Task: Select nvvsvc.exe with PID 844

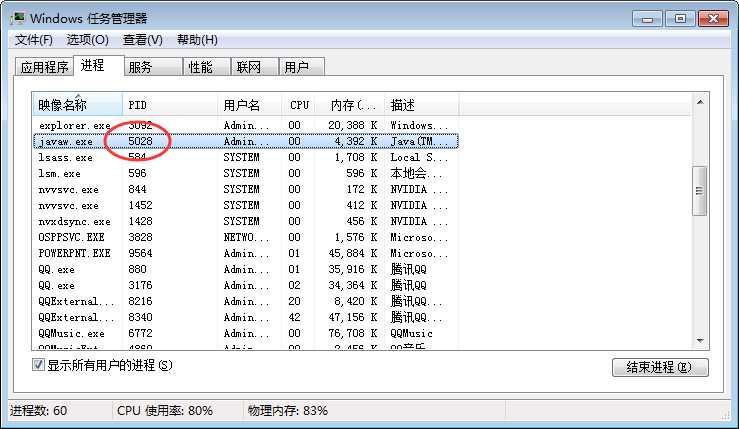Action: pyautogui.click(x=246, y=190)
